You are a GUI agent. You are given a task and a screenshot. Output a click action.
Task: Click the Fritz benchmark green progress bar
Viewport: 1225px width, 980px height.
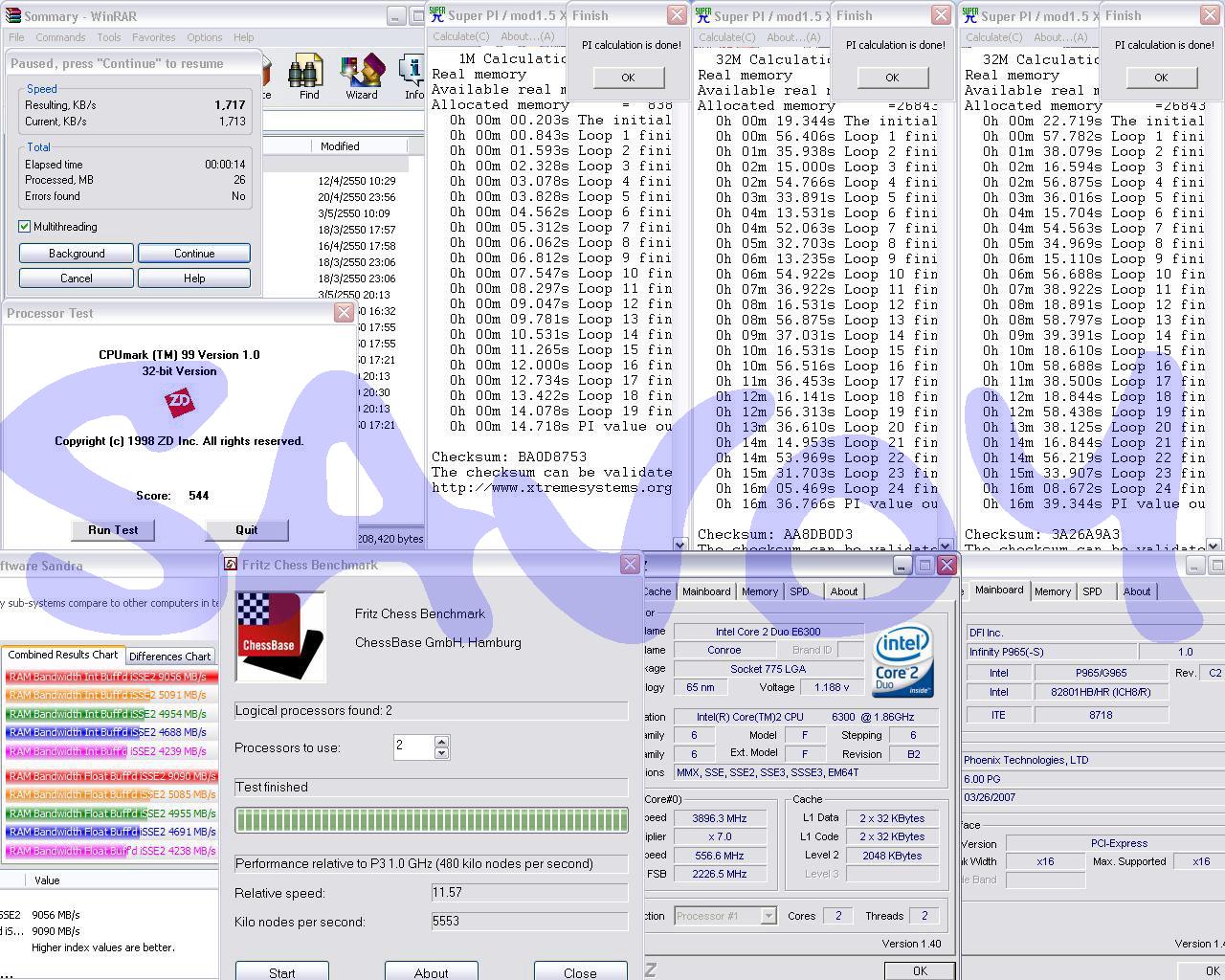(432, 819)
